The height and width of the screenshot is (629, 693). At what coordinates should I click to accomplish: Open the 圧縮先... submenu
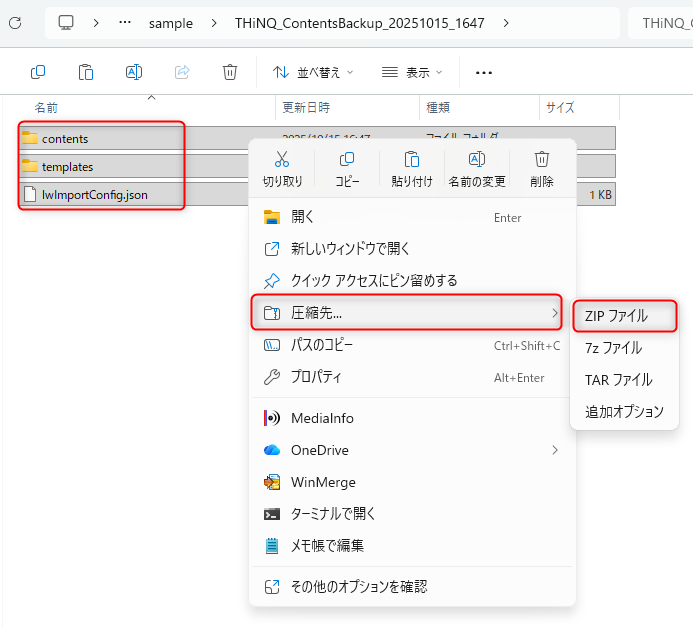[407, 313]
